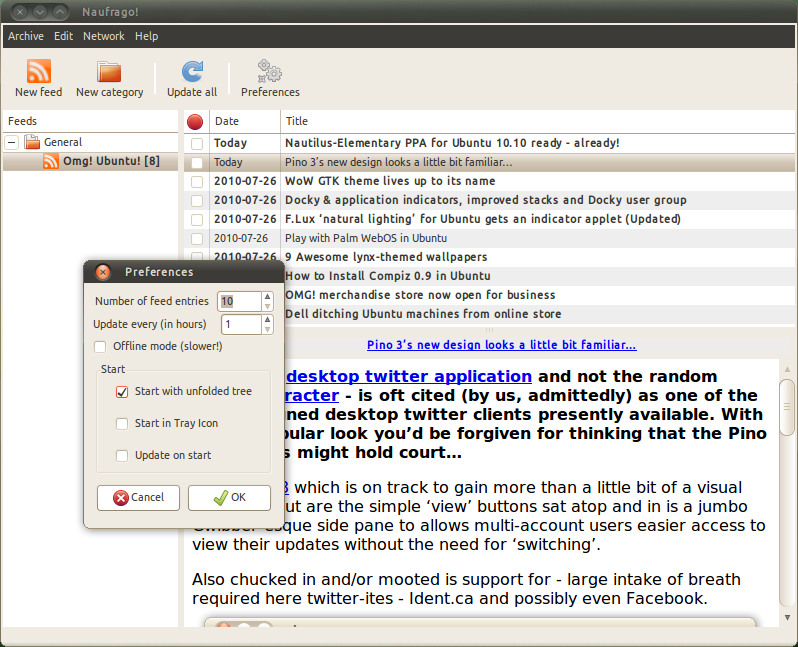Viewport: 798px width, 647px height.
Task: Click the New feed RSS icon
Action: [x=39, y=71]
